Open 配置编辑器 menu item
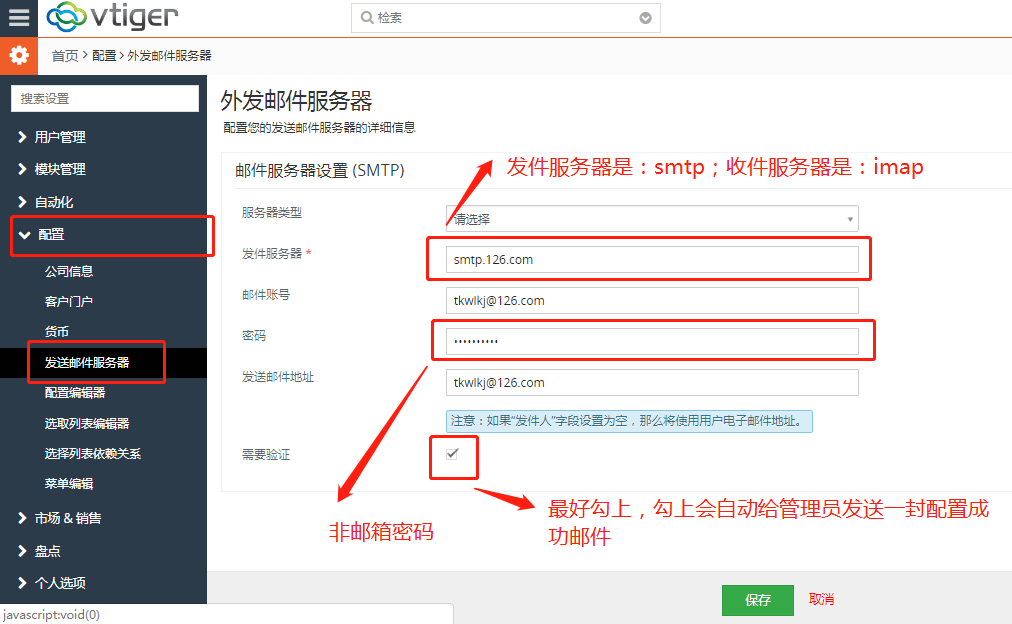1012x624 pixels. tap(75, 393)
